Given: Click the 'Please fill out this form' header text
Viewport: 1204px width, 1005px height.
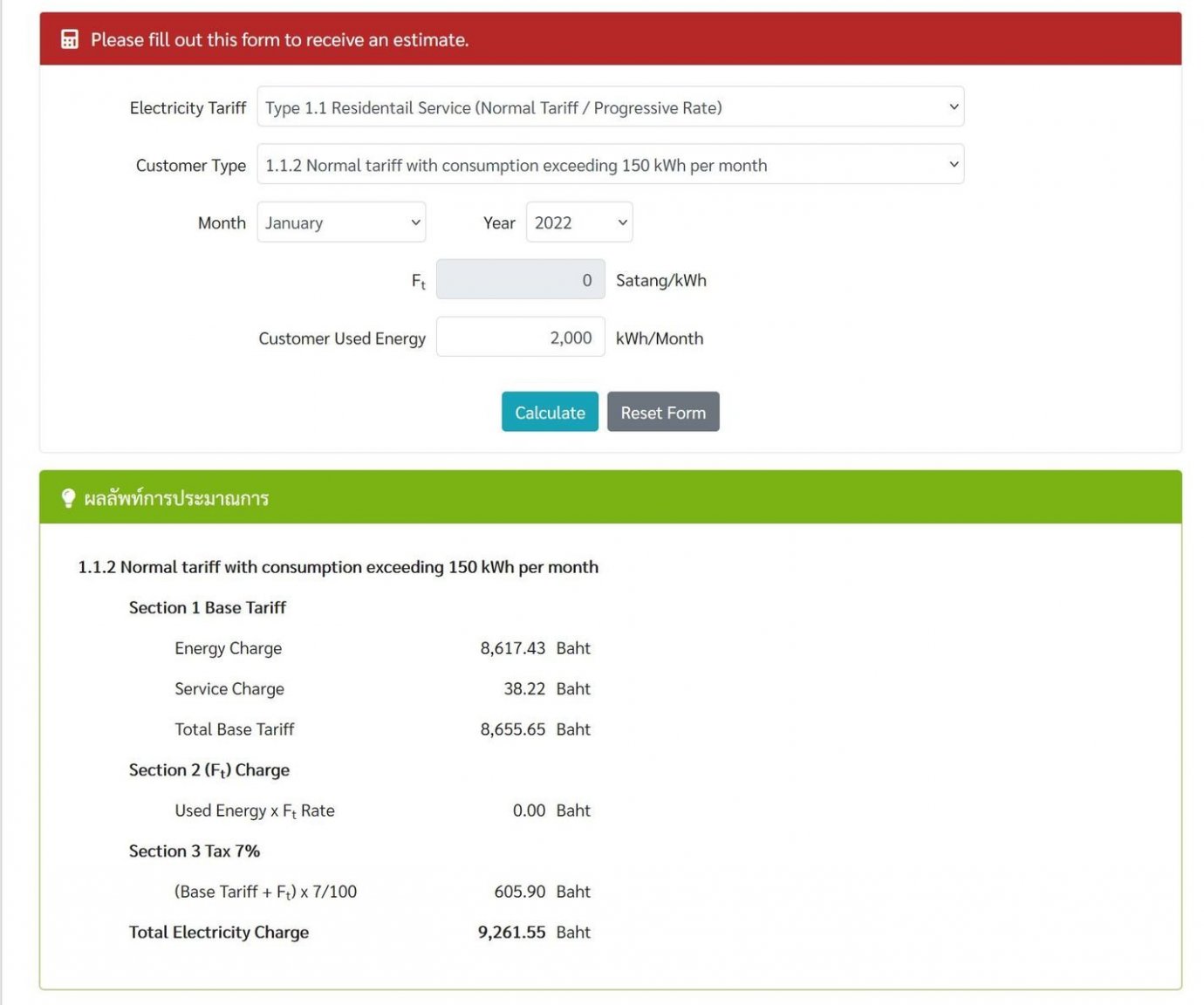Looking at the screenshot, I should click(279, 39).
